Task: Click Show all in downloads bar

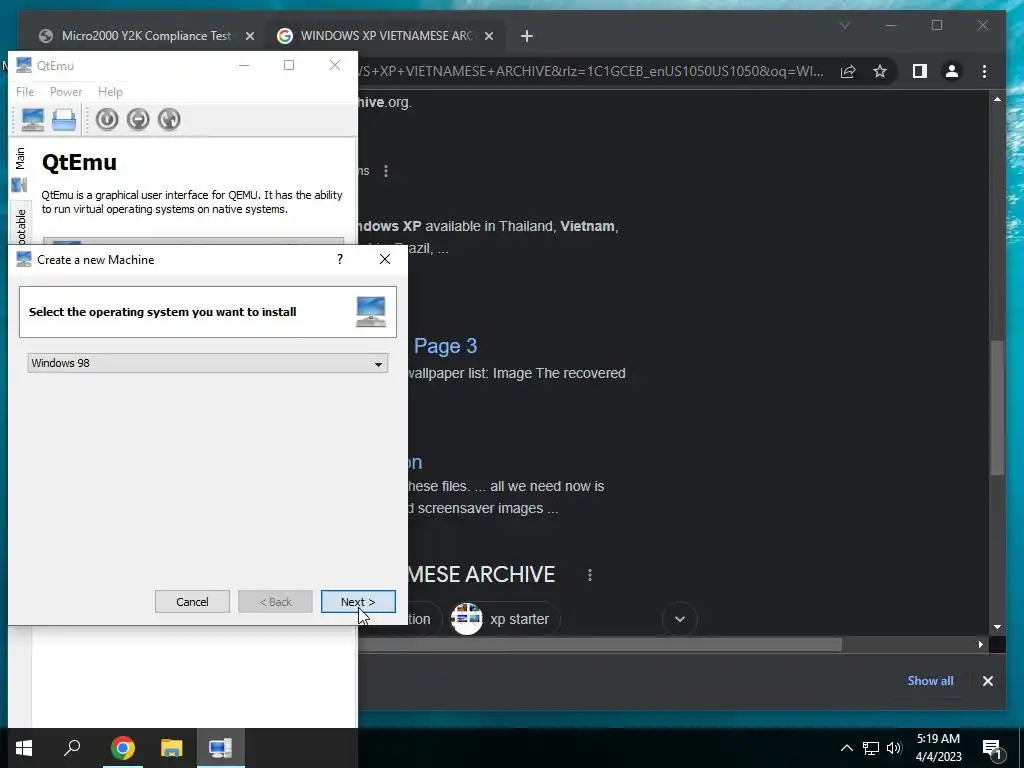Action: tap(930, 680)
